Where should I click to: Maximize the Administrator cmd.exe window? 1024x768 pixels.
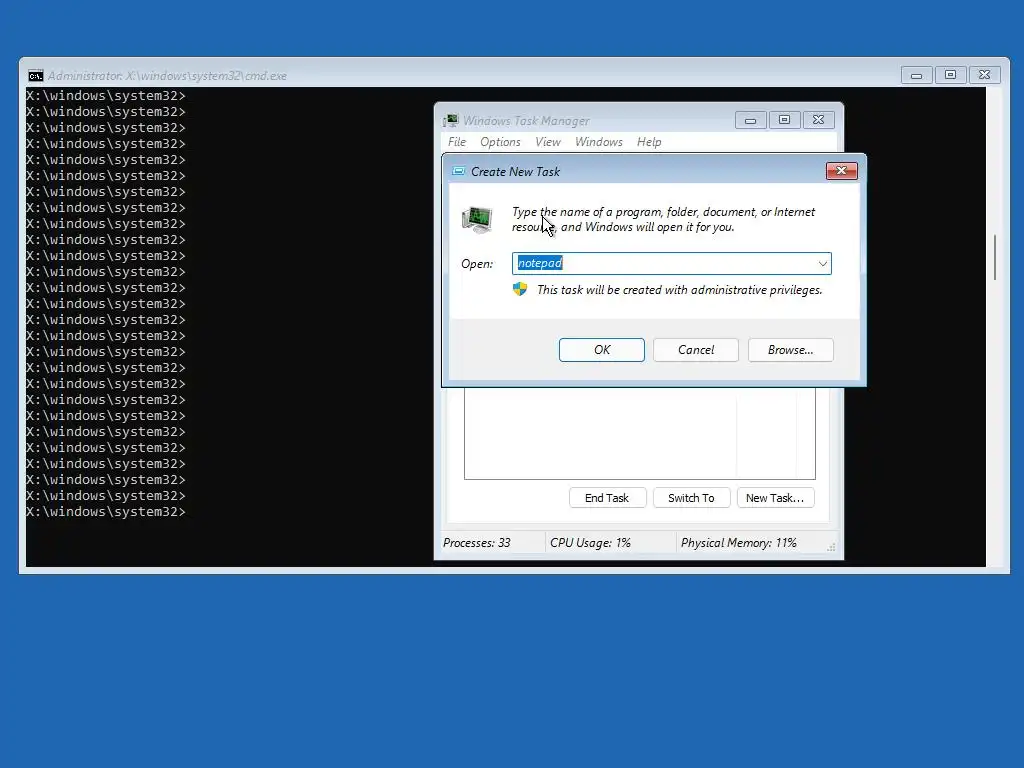(x=950, y=75)
